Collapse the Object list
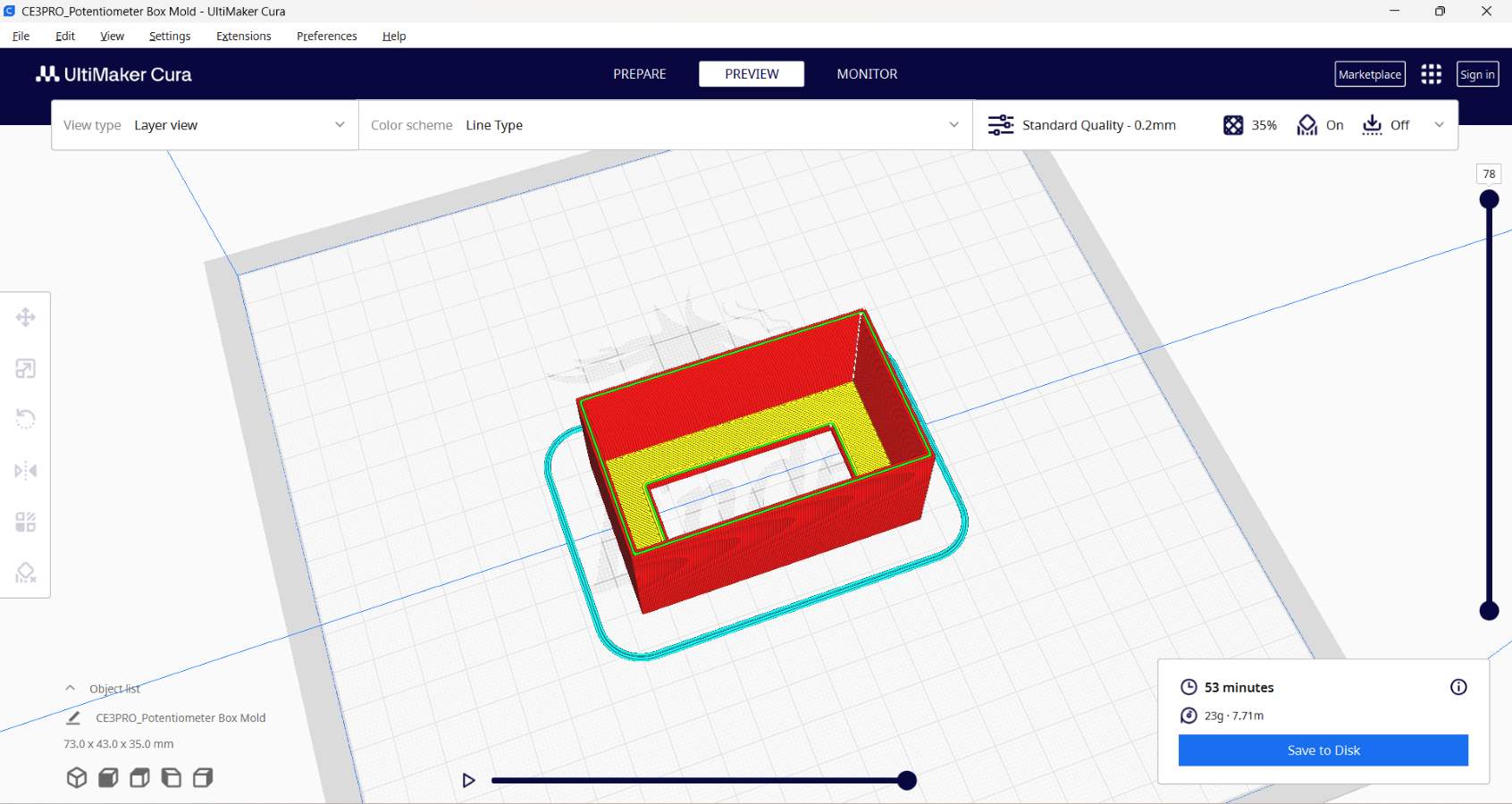Viewport: 1512px width, 804px height. tap(71, 689)
